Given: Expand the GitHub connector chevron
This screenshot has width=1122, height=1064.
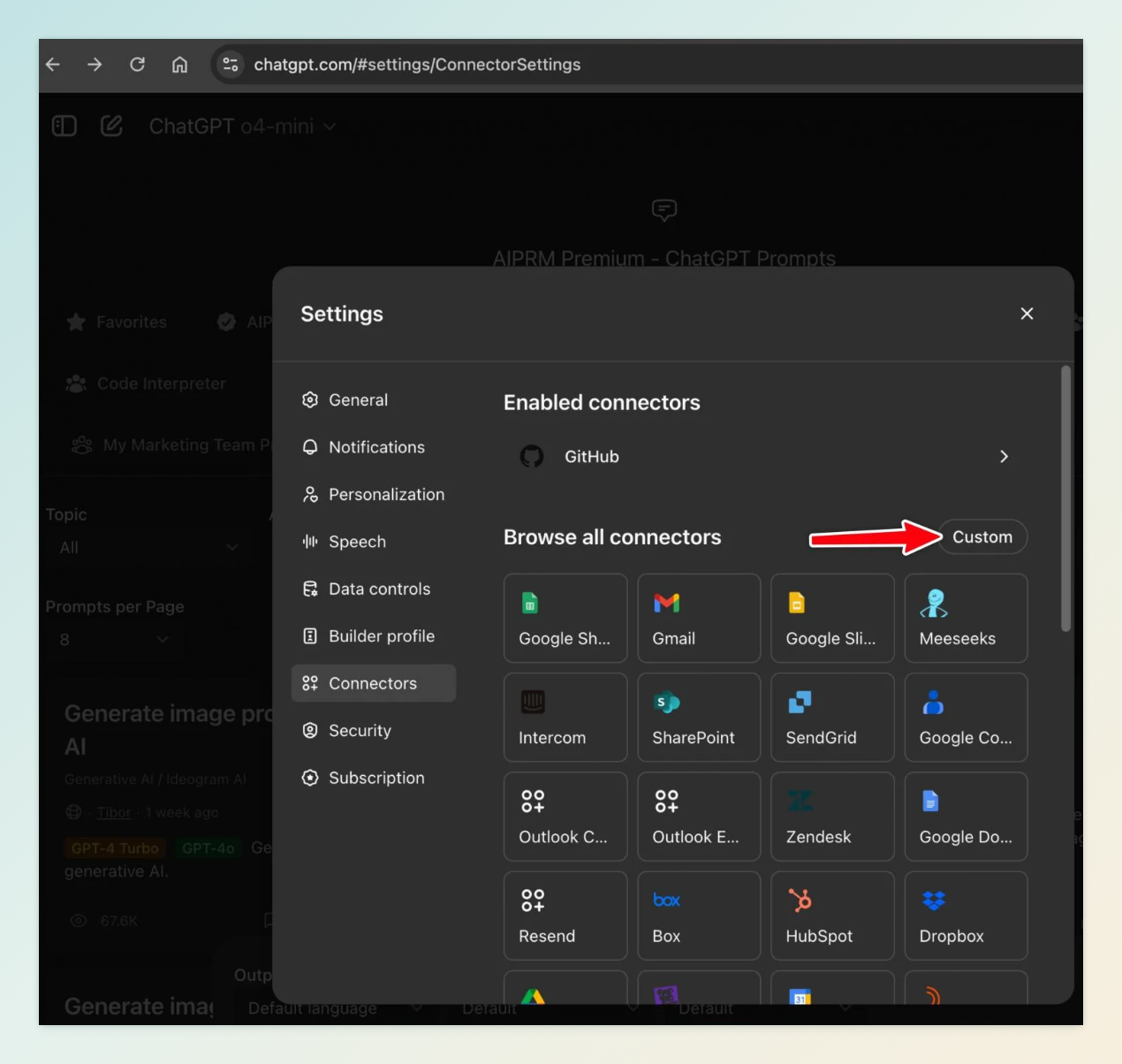Looking at the screenshot, I should (x=1004, y=457).
